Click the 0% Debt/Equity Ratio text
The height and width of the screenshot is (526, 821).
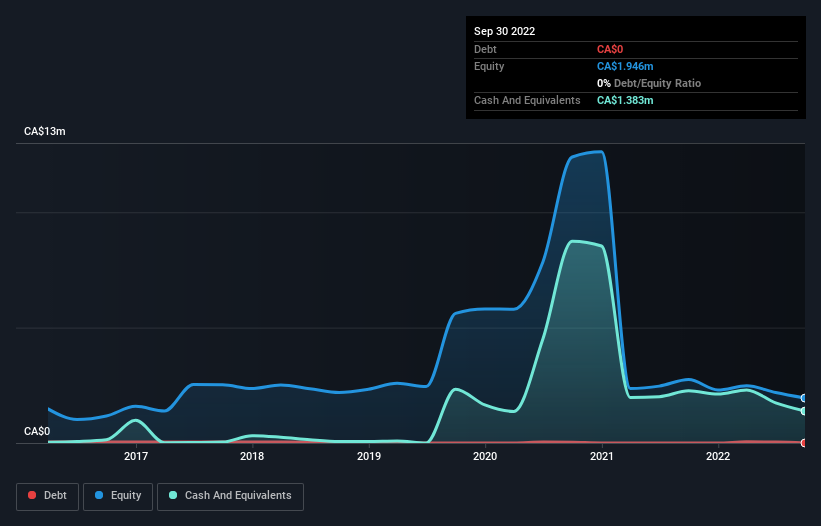tap(649, 83)
